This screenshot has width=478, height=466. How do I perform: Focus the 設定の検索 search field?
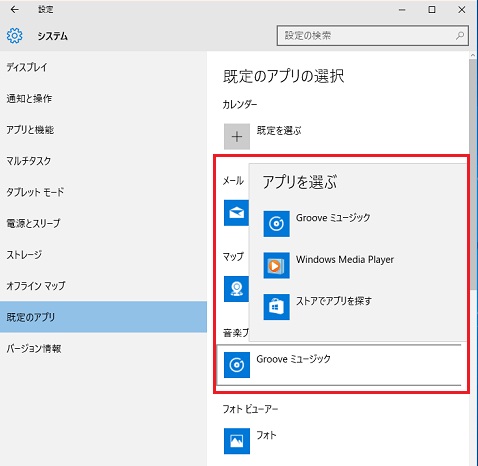coord(373,35)
